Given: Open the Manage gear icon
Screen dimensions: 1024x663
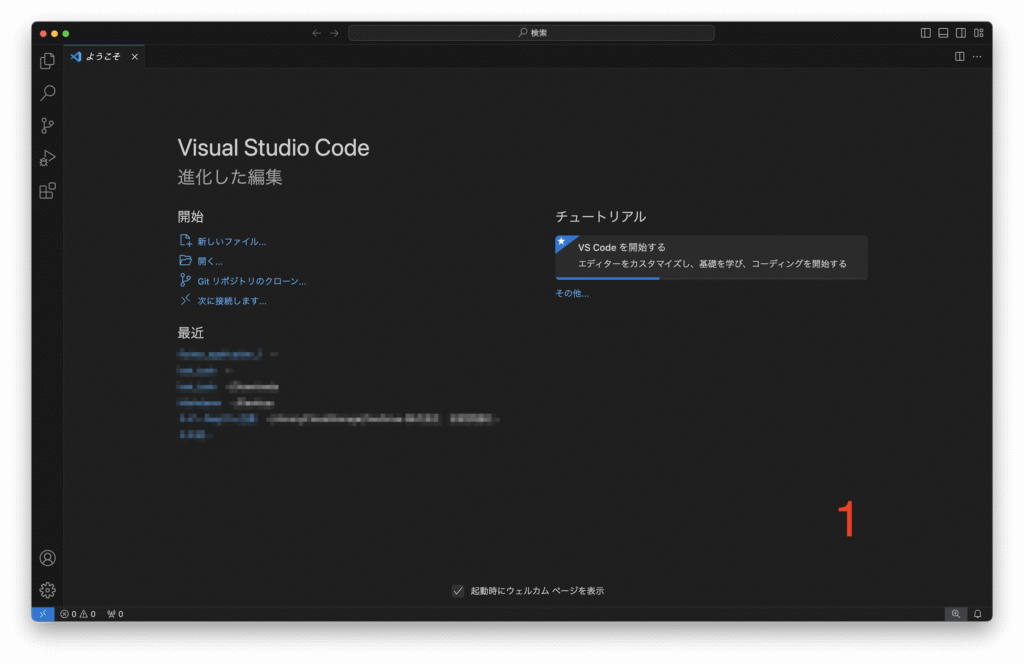Looking at the screenshot, I should [47, 590].
